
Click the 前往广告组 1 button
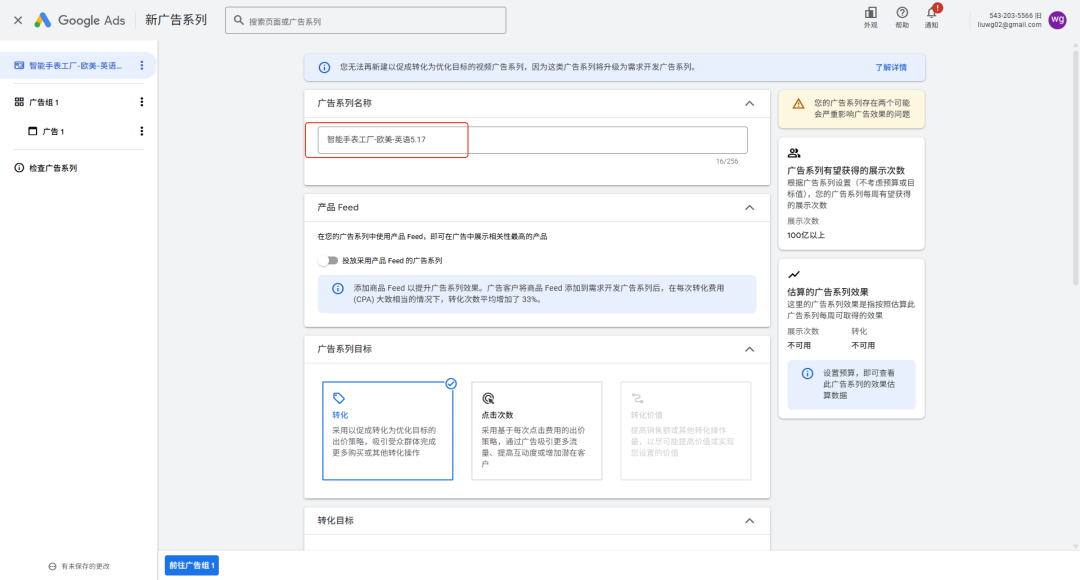[x=191, y=565]
